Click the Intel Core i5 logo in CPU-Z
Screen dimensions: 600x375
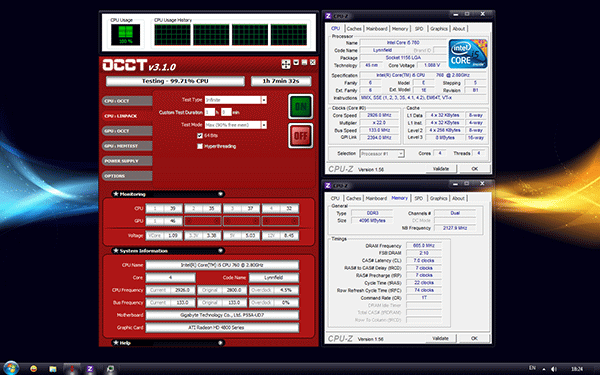click(468, 54)
